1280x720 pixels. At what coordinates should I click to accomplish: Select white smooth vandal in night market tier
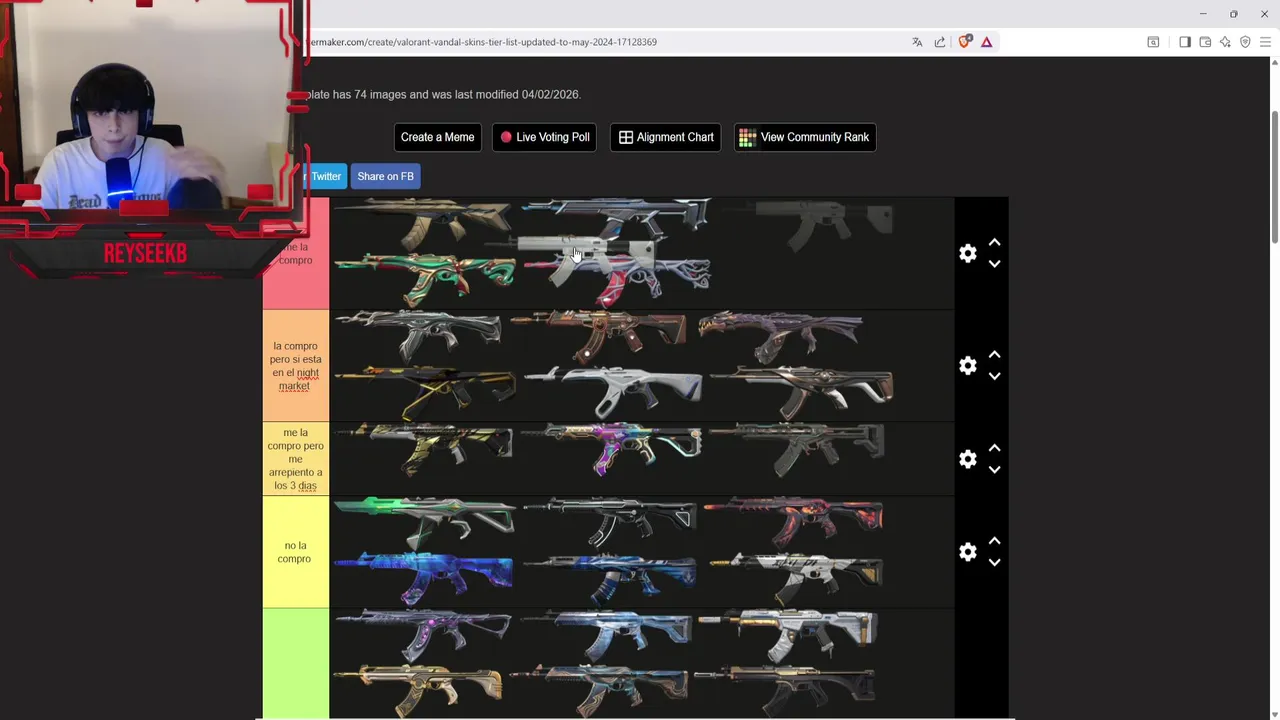(x=612, y=390)
